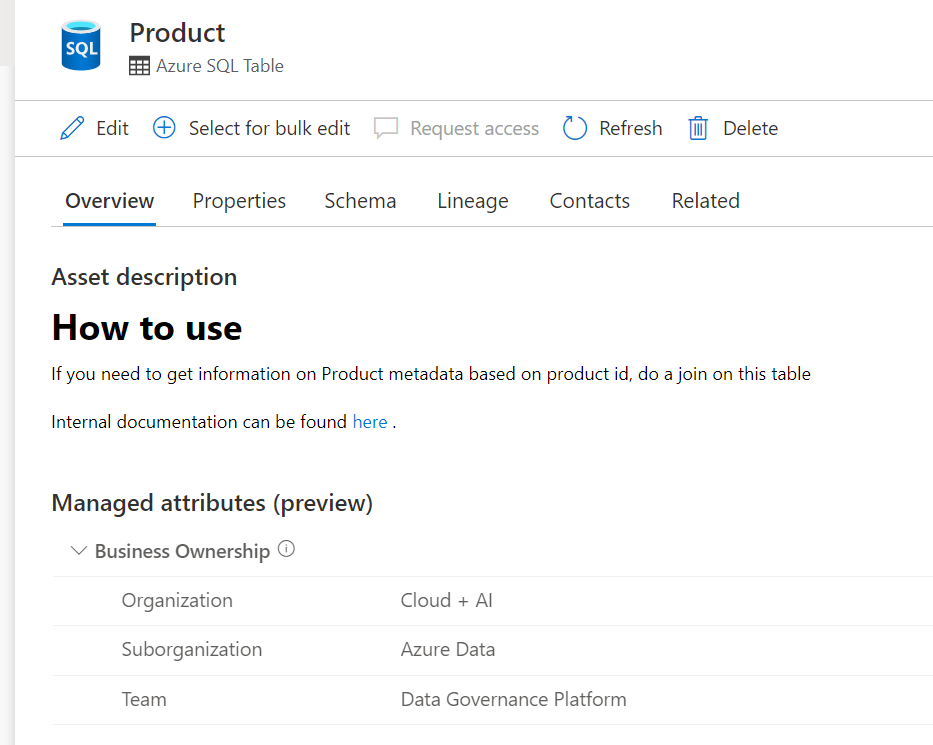
Task: Click the bulk edit plus-circle icon
Action: [164, 128]
